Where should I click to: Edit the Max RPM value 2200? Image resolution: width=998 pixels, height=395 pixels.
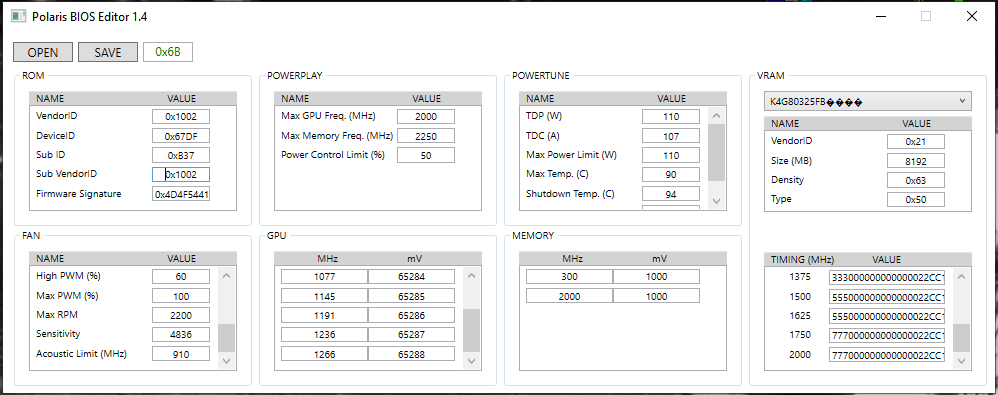point(181,315)
